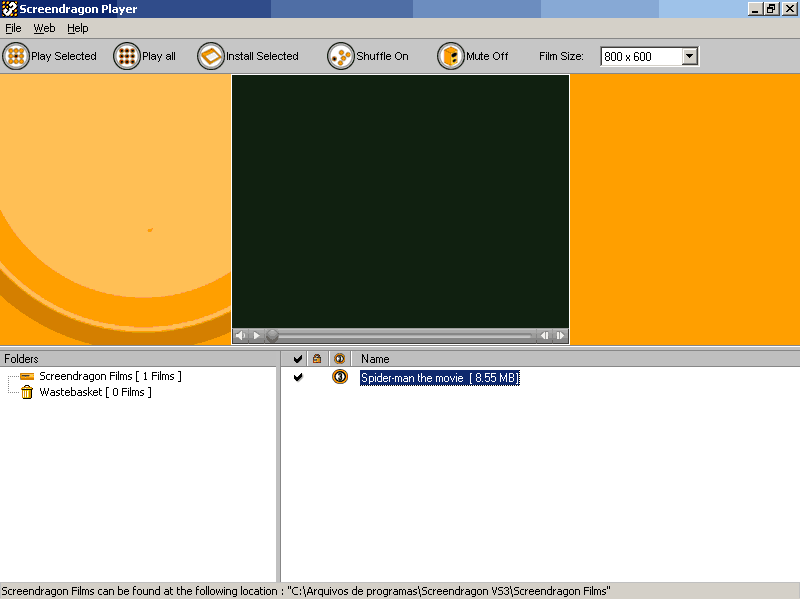Toggle the Mute Off button
800x600 pixels.
451,57
